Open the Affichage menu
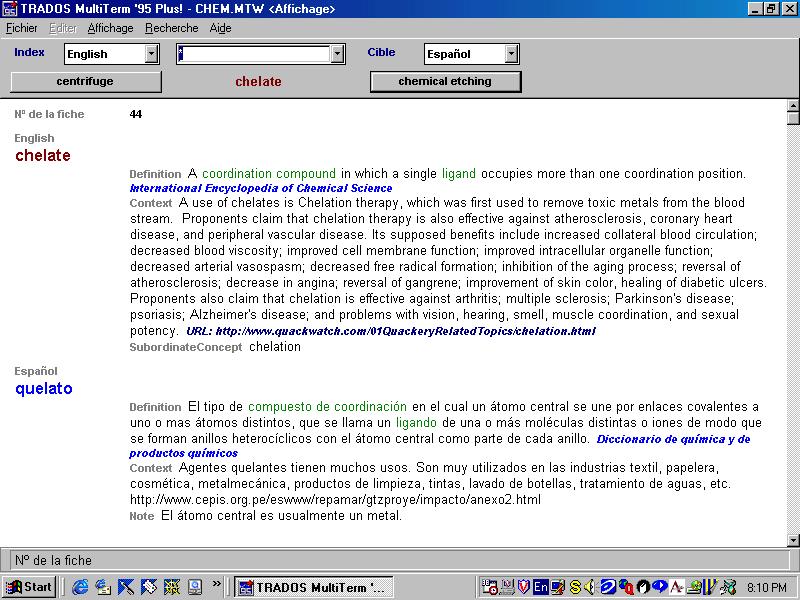Screen dimensions: 800x600 (110, 28)
